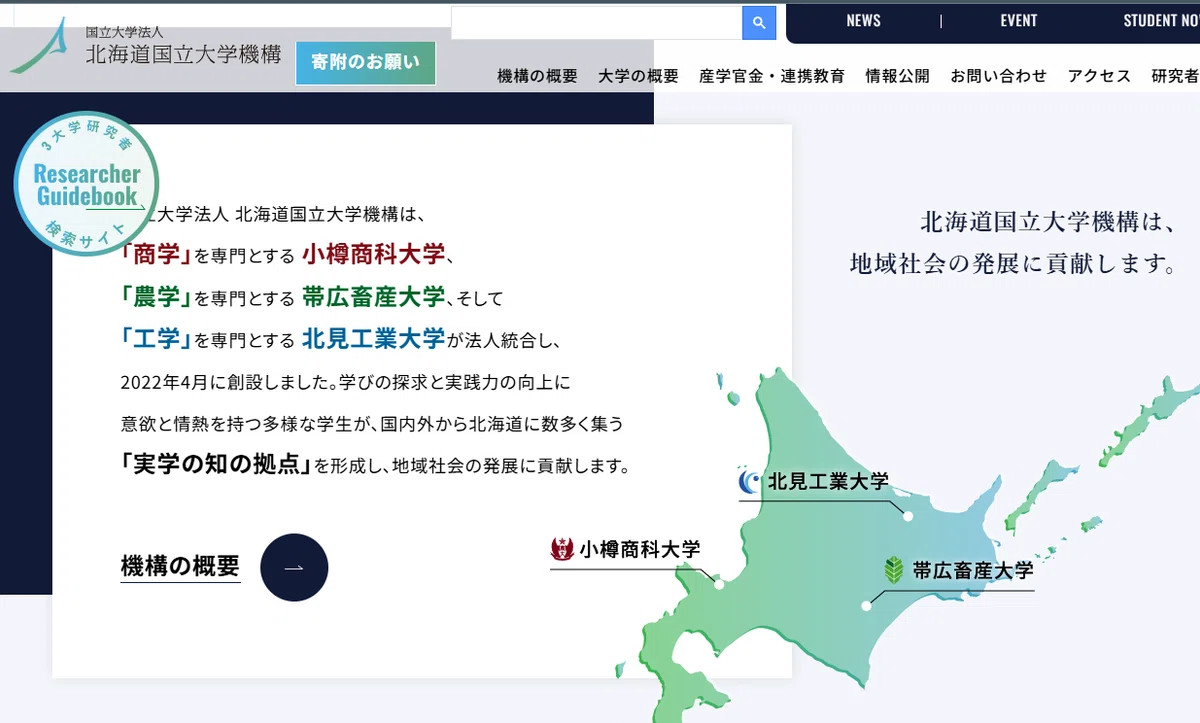Screen dimensions: 1200x723
Task: Click blue 北見工業大学 text in paragraph
Action: [x=373, y=339]
